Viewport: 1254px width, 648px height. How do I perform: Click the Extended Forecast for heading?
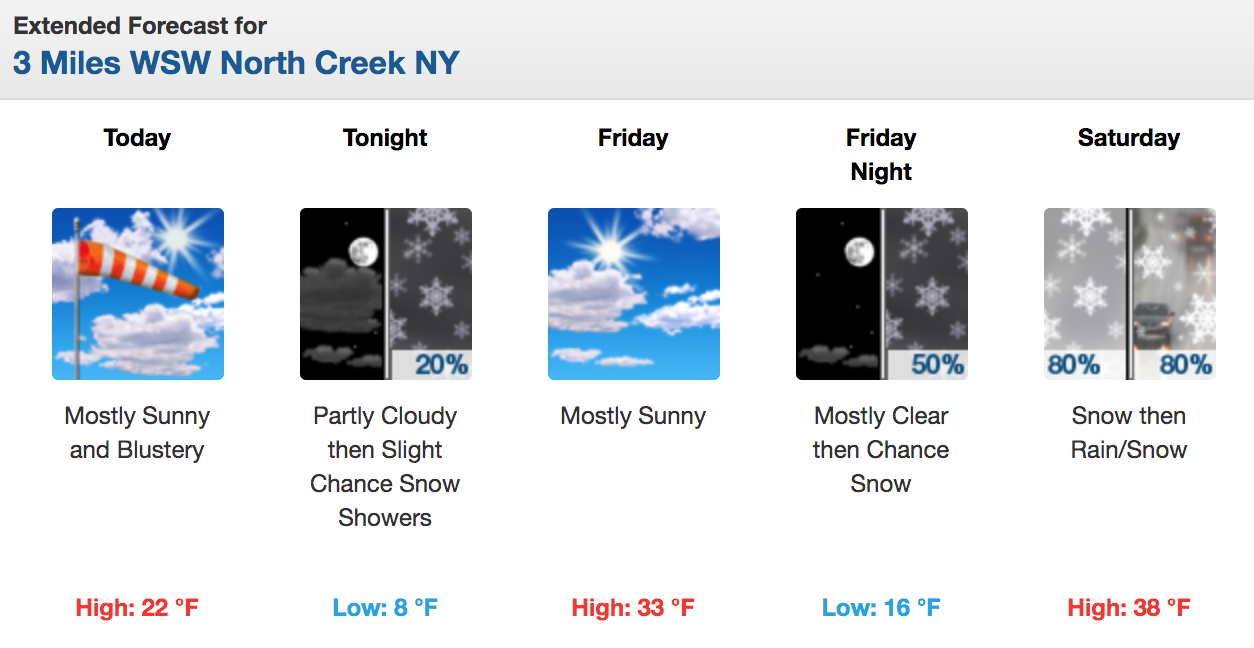coord(140,25)
